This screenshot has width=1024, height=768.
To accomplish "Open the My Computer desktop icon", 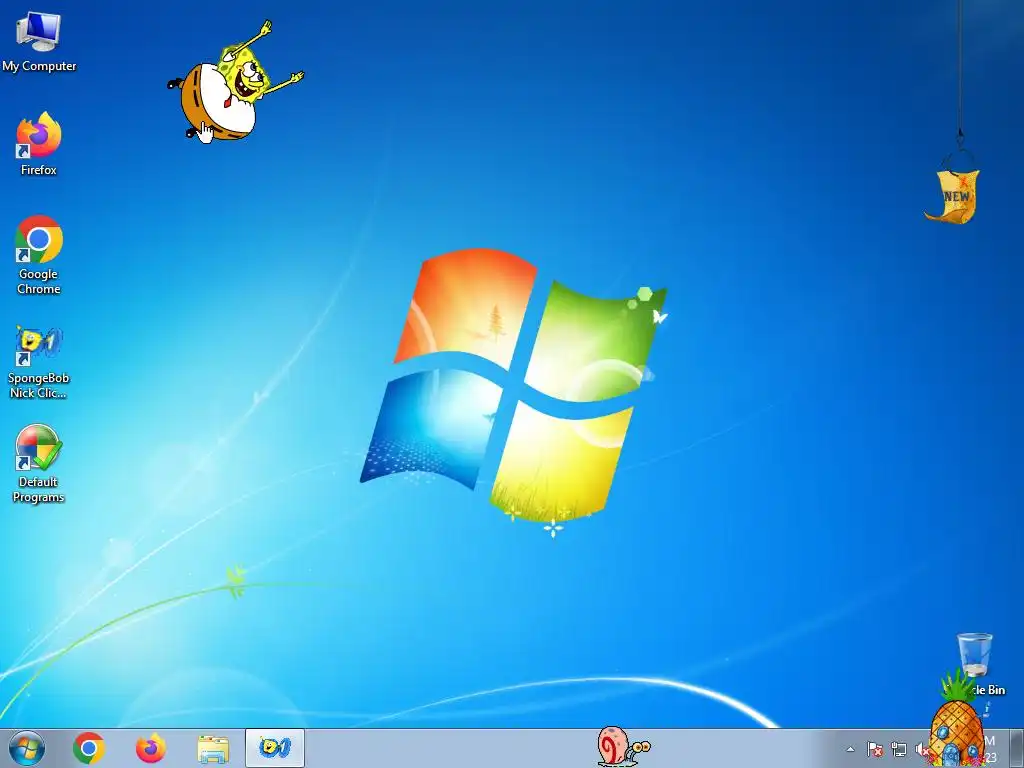I will pos(39,40).
